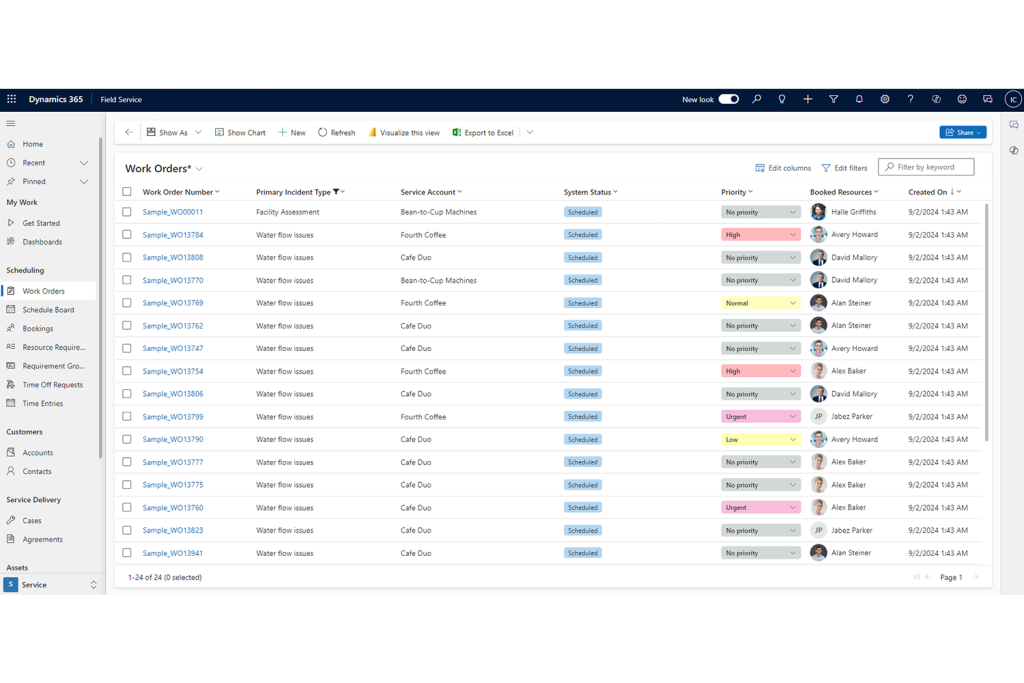Open Urgent priority selector for Sample_WO13799
1024x683 pixels.
pos(761,417)
